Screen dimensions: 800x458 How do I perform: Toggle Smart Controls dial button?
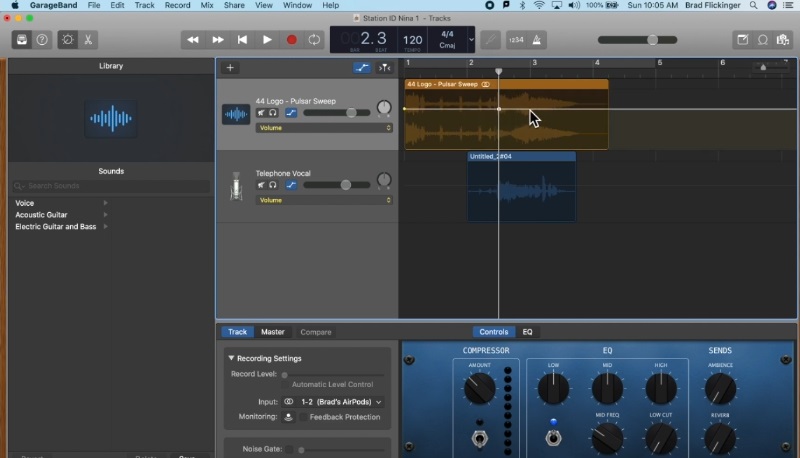[x=67, y=40]
